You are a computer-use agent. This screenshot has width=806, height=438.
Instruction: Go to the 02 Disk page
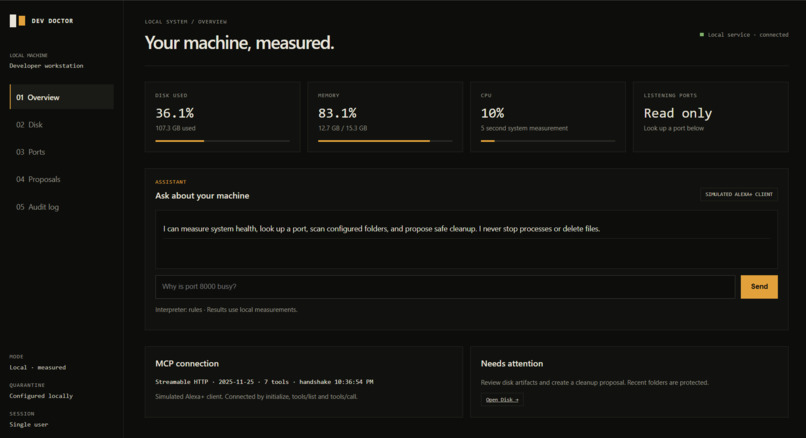62,124
